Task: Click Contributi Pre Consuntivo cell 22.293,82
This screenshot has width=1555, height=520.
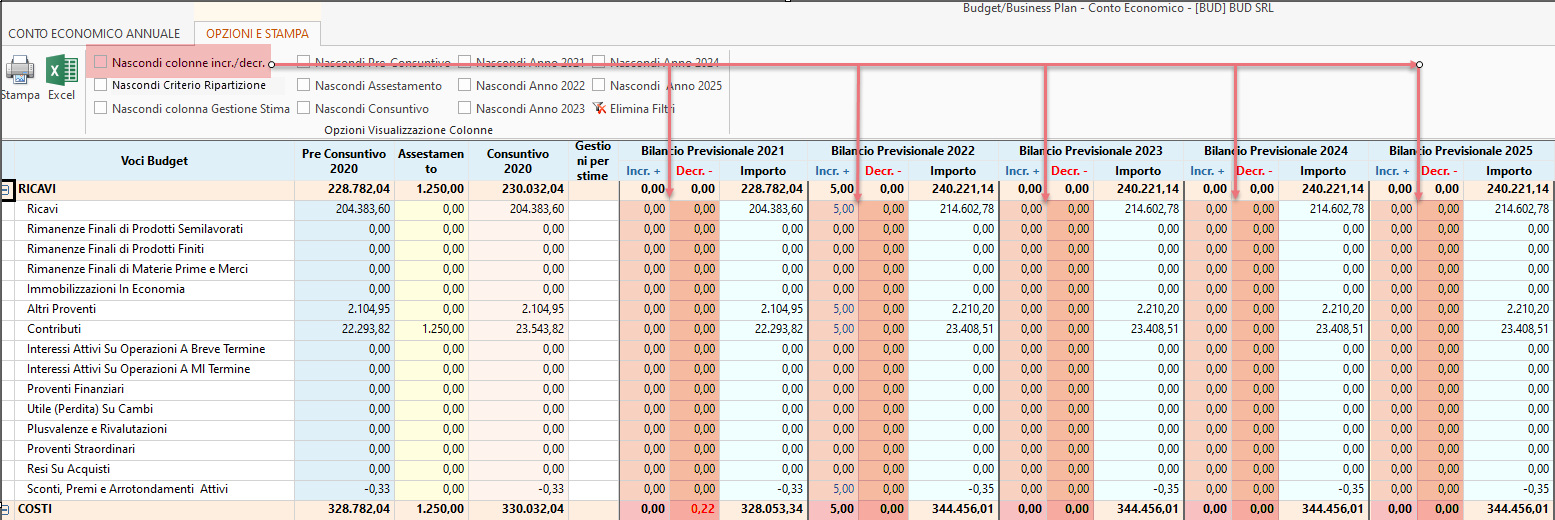Action: point(344,329)
